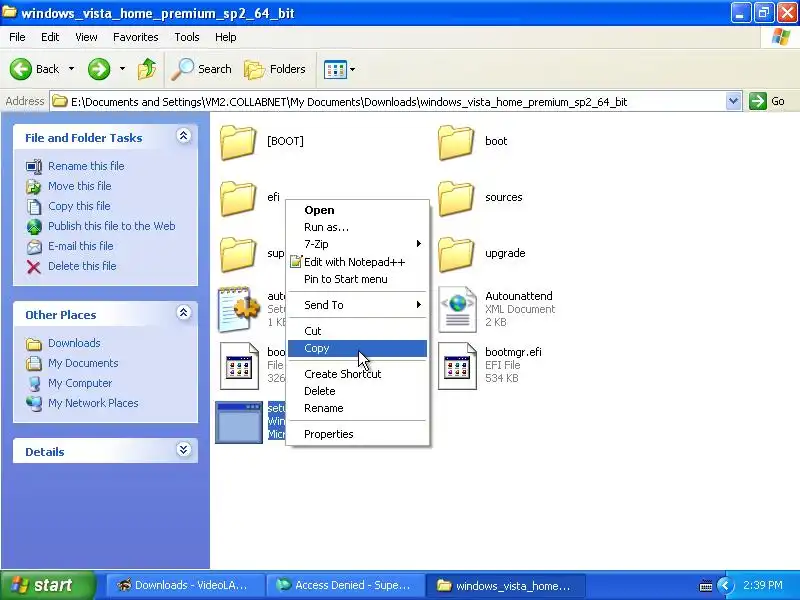
Task: Click Delete this file link
Action: click(x=82, y=266)
